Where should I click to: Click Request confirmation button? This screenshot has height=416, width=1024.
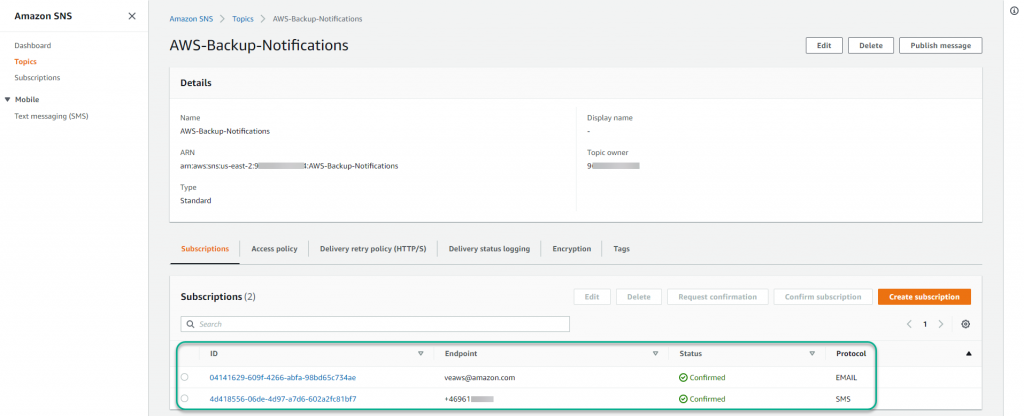pos(718,296)
